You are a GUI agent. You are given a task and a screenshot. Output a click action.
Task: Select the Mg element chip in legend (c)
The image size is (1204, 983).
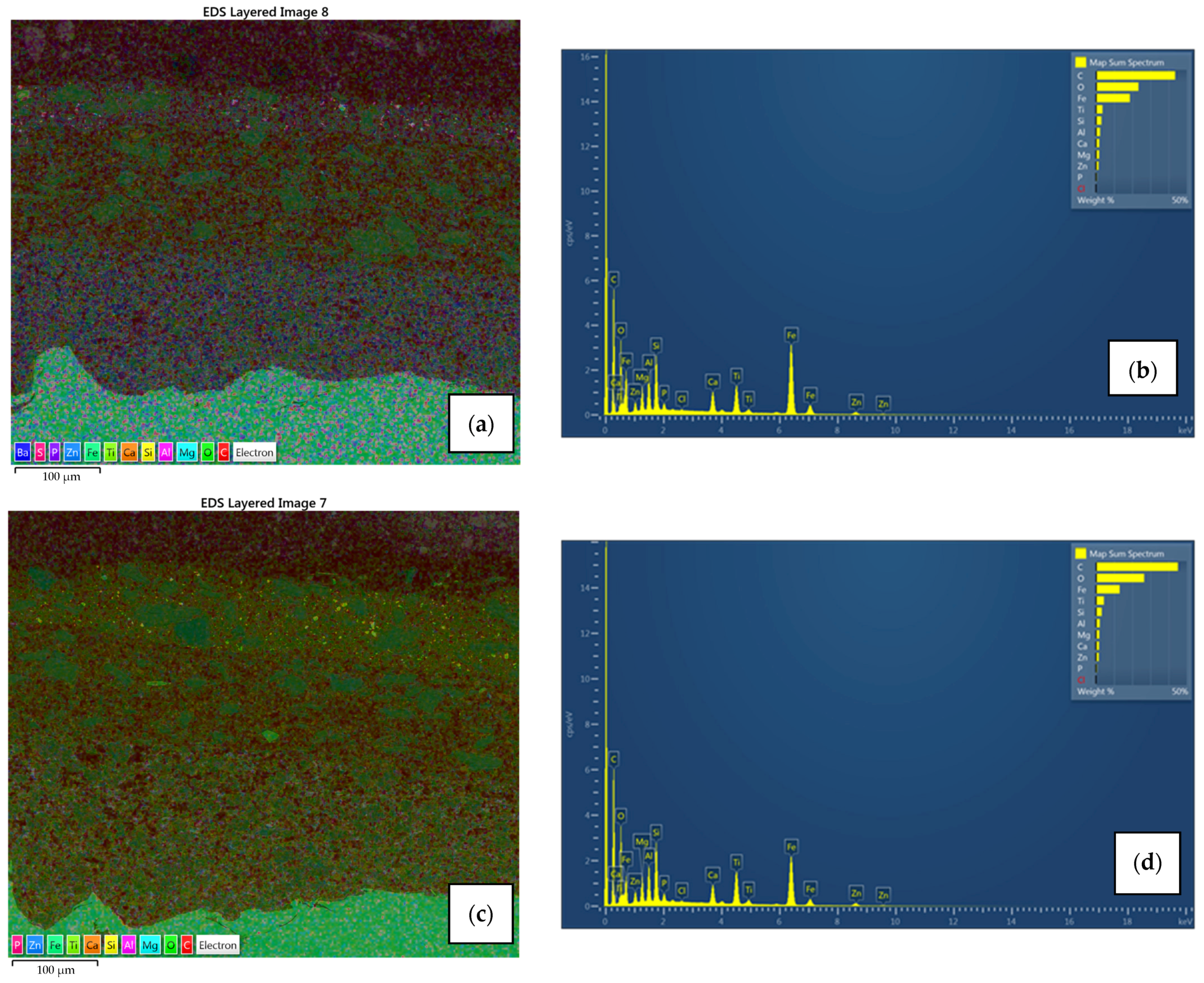(150, 944)
